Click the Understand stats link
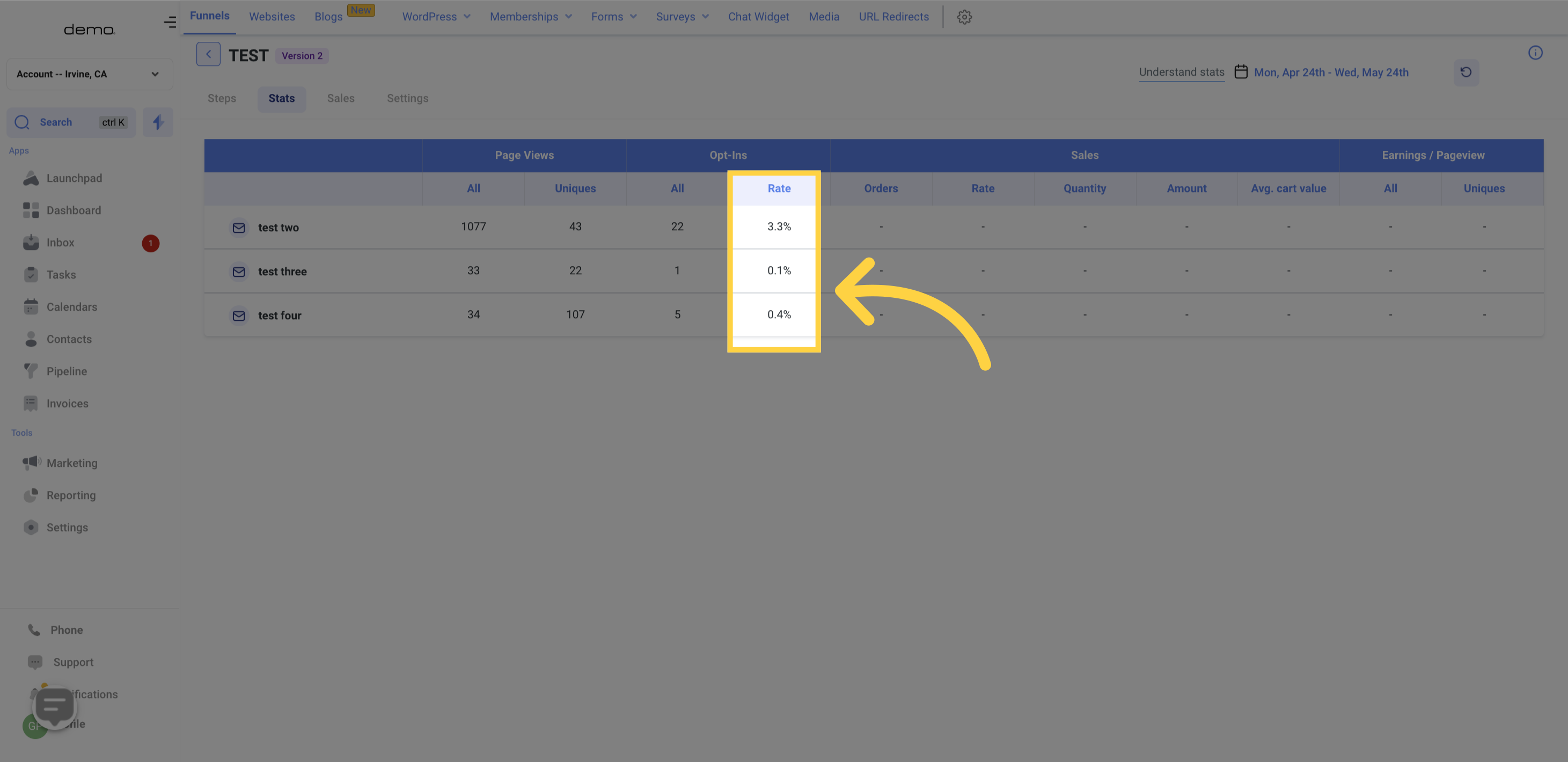The height and width of the screenshot is (762, 1568). pos(1181,72)
